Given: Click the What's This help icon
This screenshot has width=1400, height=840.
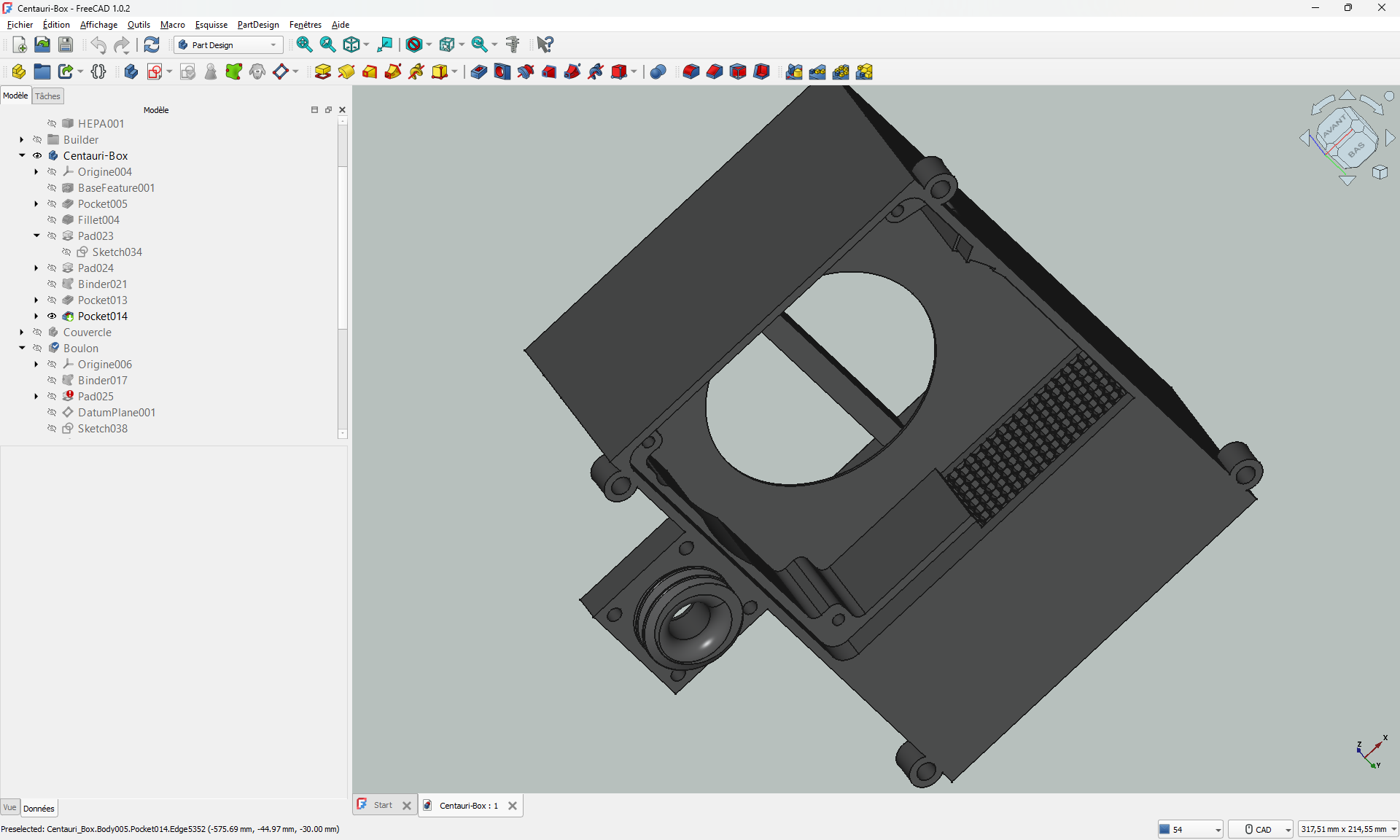Looking at the screenshot, I should [545, 44].
